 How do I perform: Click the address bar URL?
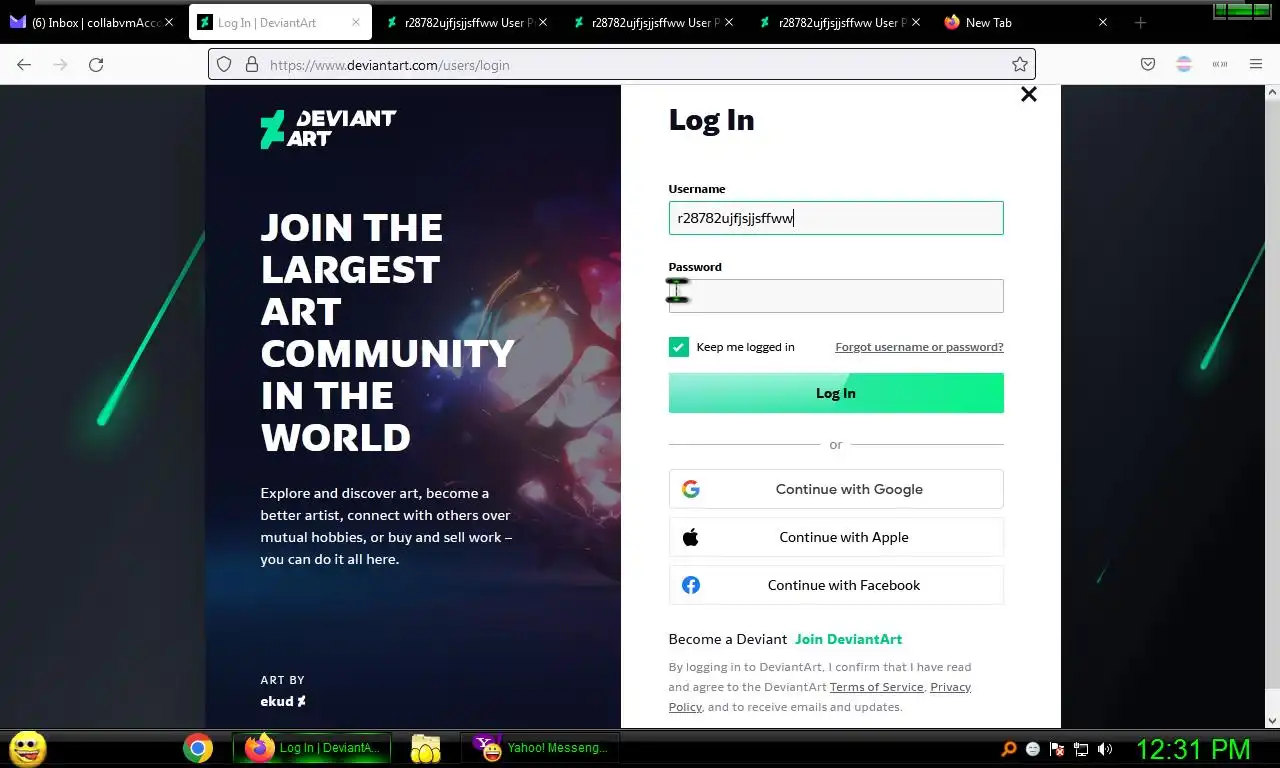pyautogui.click(x=390, y=65)
